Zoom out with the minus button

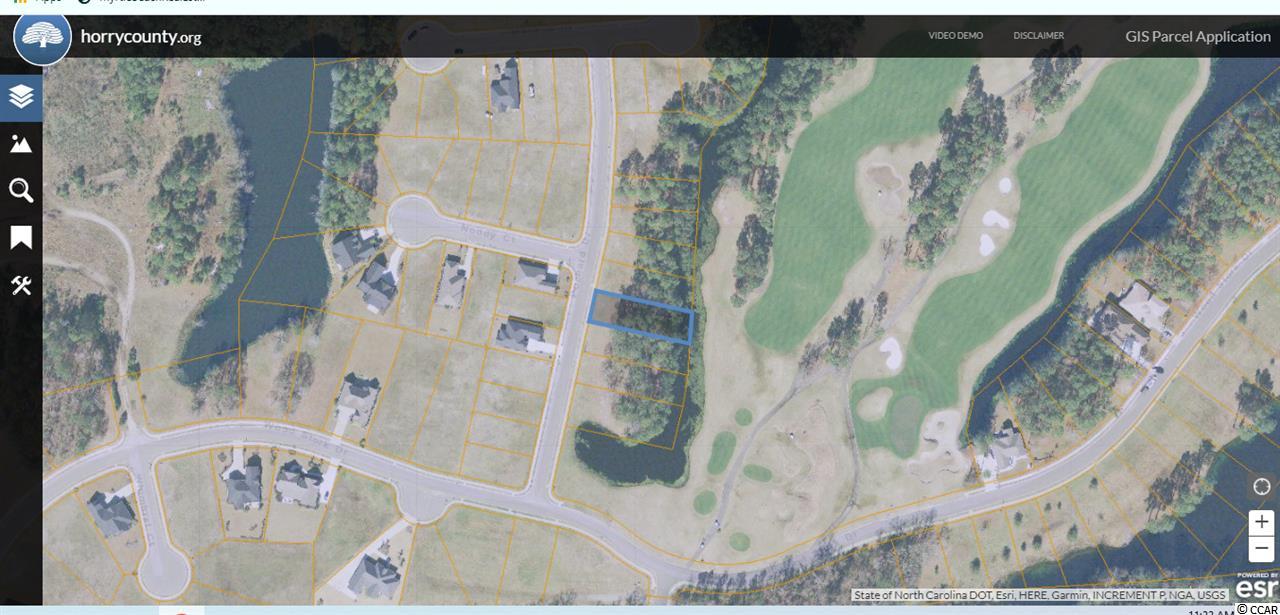pyautogui.click(x=1261, y=549)
